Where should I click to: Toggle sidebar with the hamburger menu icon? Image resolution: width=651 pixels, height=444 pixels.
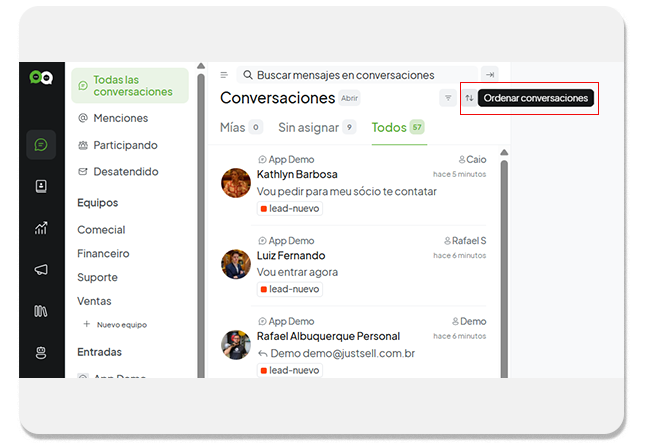(x=224, y=75)
